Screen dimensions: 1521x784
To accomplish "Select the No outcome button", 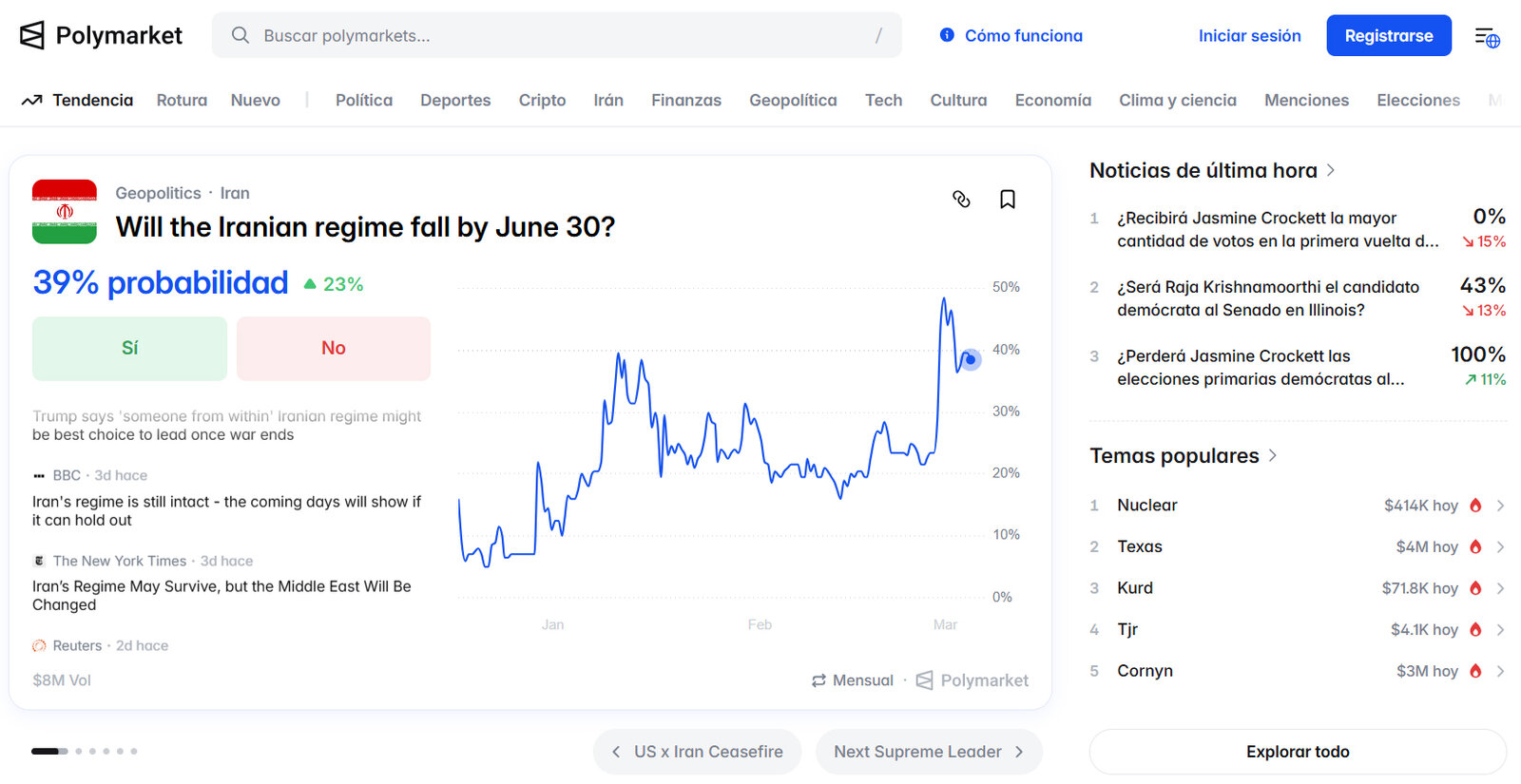I will click(x=333, y=349).
